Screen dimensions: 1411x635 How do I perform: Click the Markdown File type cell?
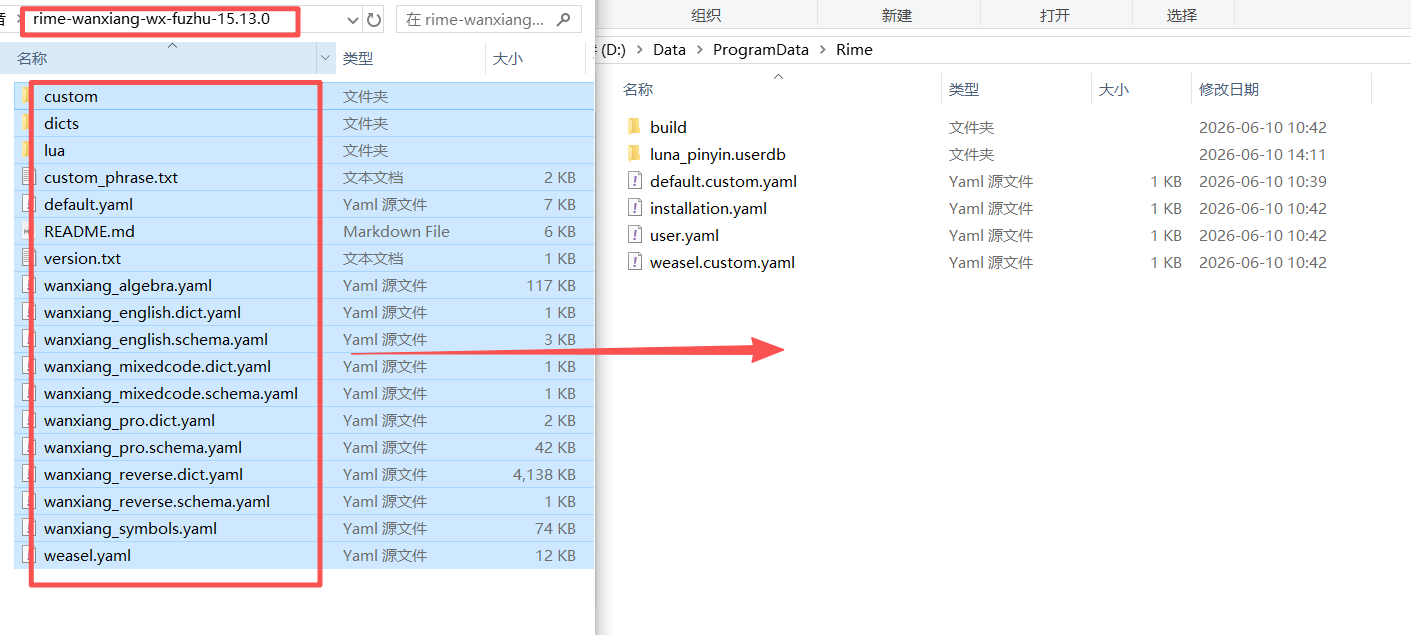click(396, 231)
